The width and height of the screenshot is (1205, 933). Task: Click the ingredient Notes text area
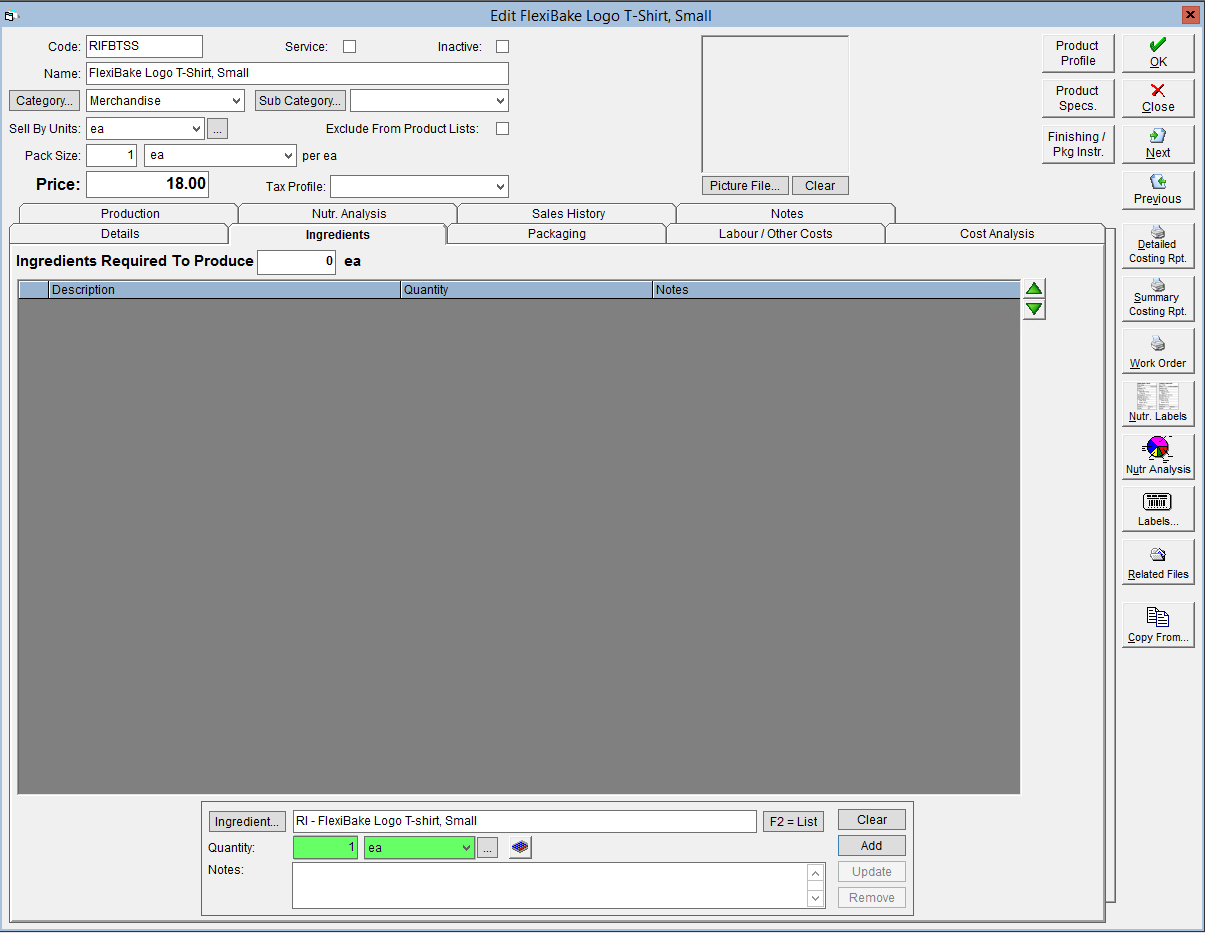550,885
